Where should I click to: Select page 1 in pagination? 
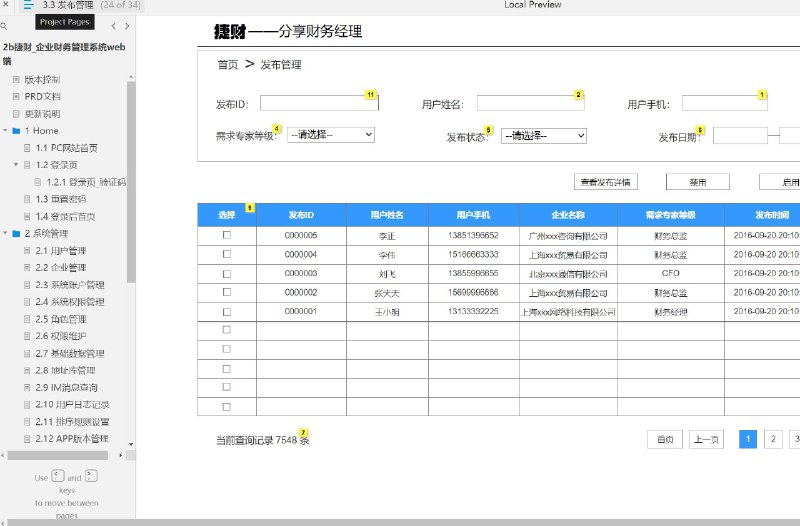coord(748,439)
